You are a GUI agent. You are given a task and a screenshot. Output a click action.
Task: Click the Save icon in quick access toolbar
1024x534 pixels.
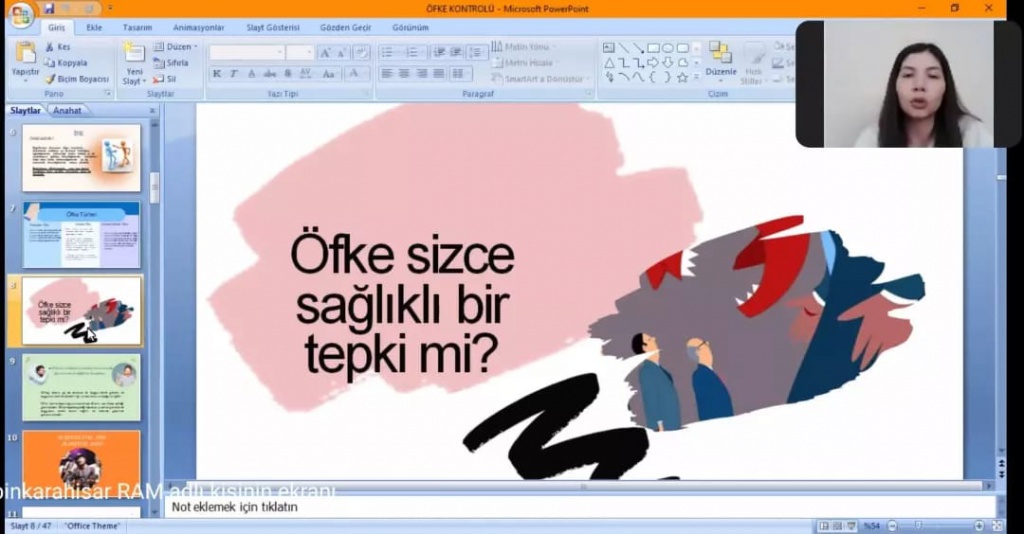[x=49, y=8]
